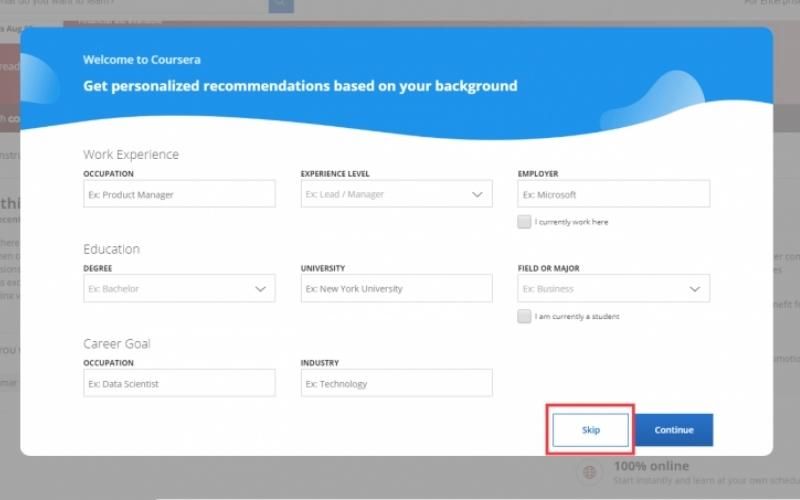Click the University input field
Viewport: 800px width, 500px height.
click(396, 288)
